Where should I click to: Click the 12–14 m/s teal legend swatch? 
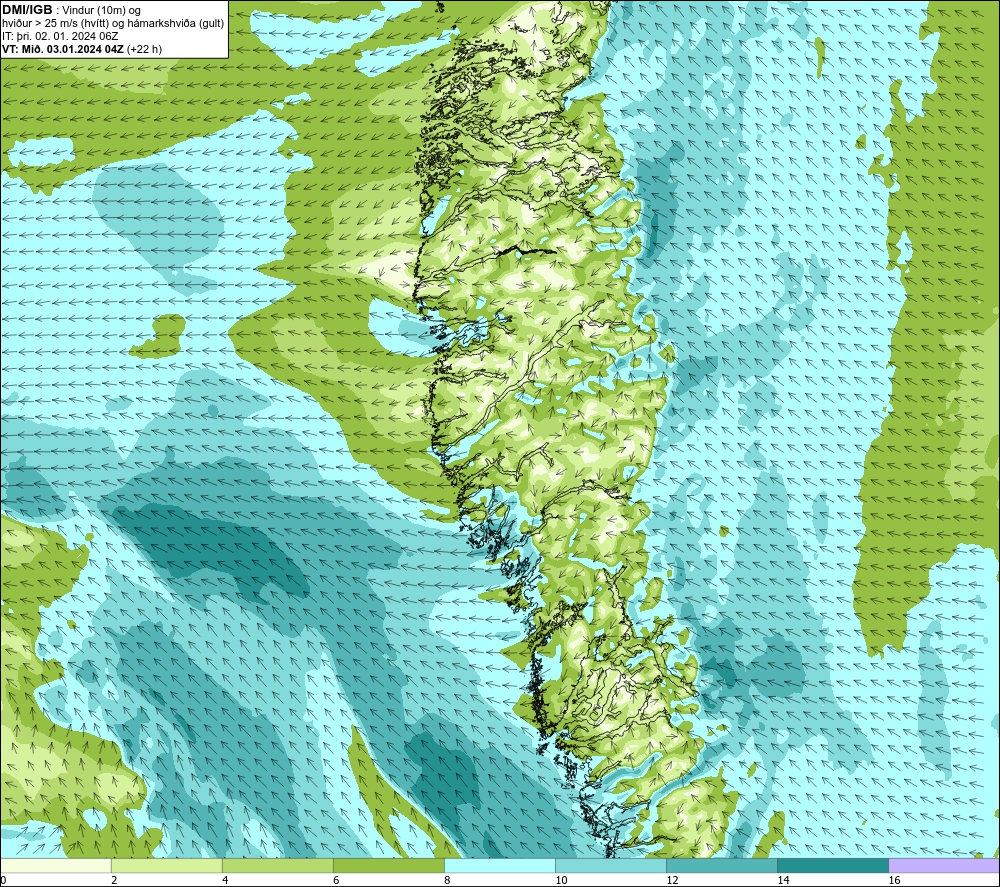(x=722, y=865)
